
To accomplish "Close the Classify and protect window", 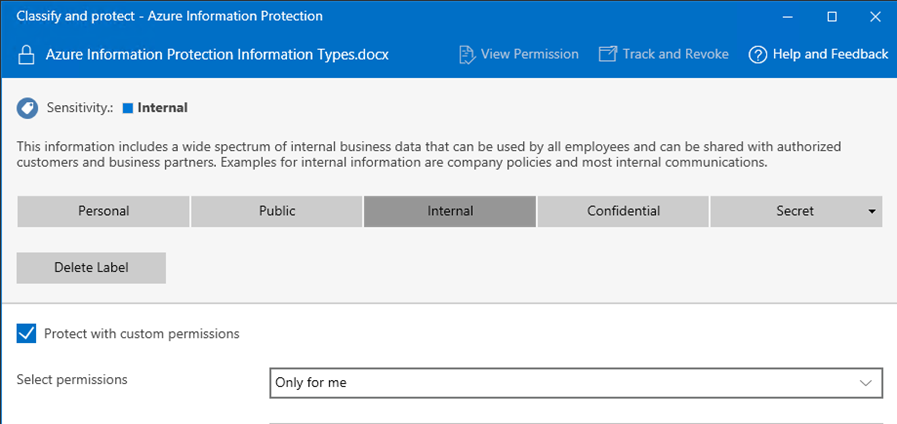I will click(875, 17).
